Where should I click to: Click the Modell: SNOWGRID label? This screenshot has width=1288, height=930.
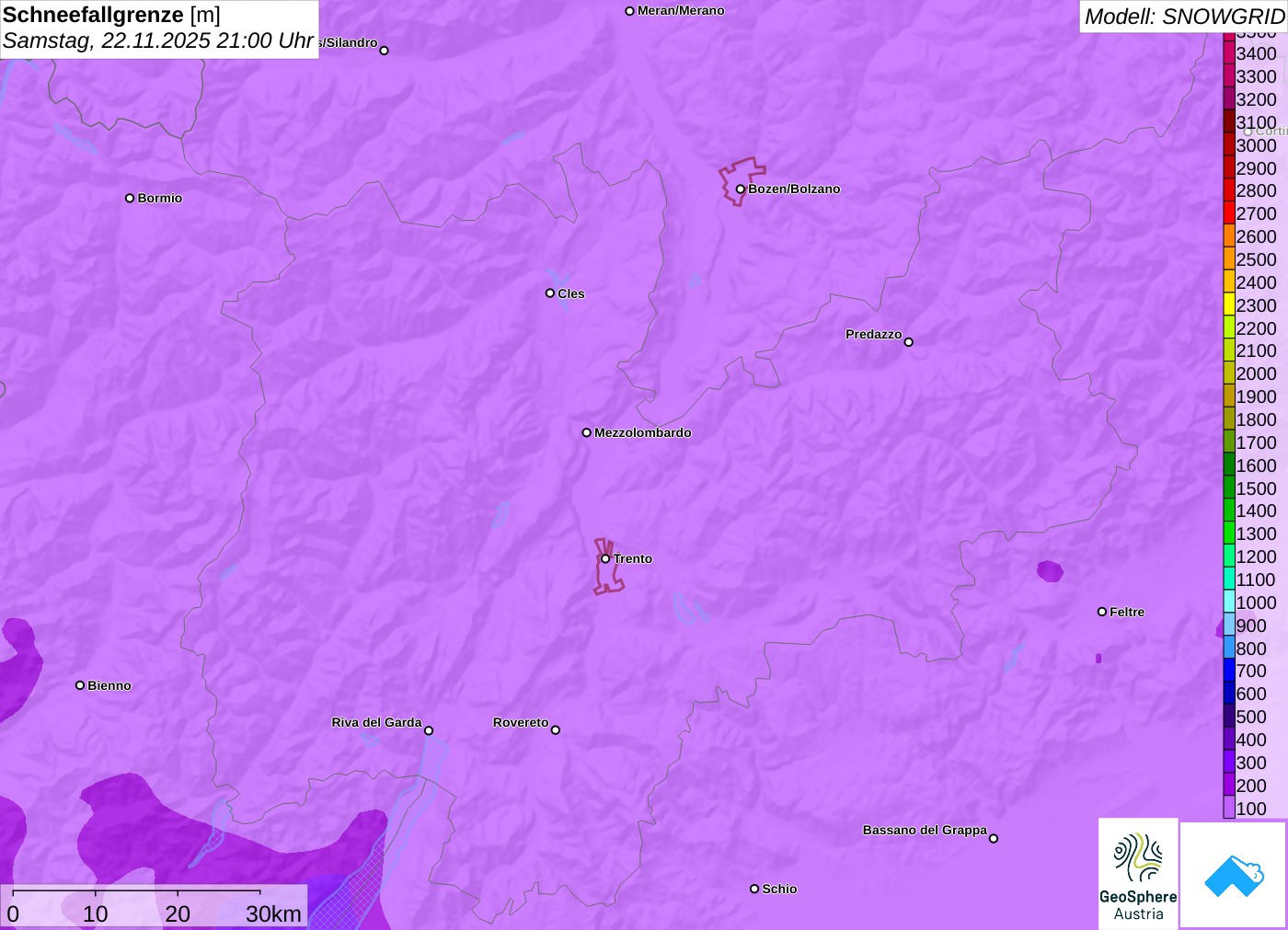coord(1184,17)
